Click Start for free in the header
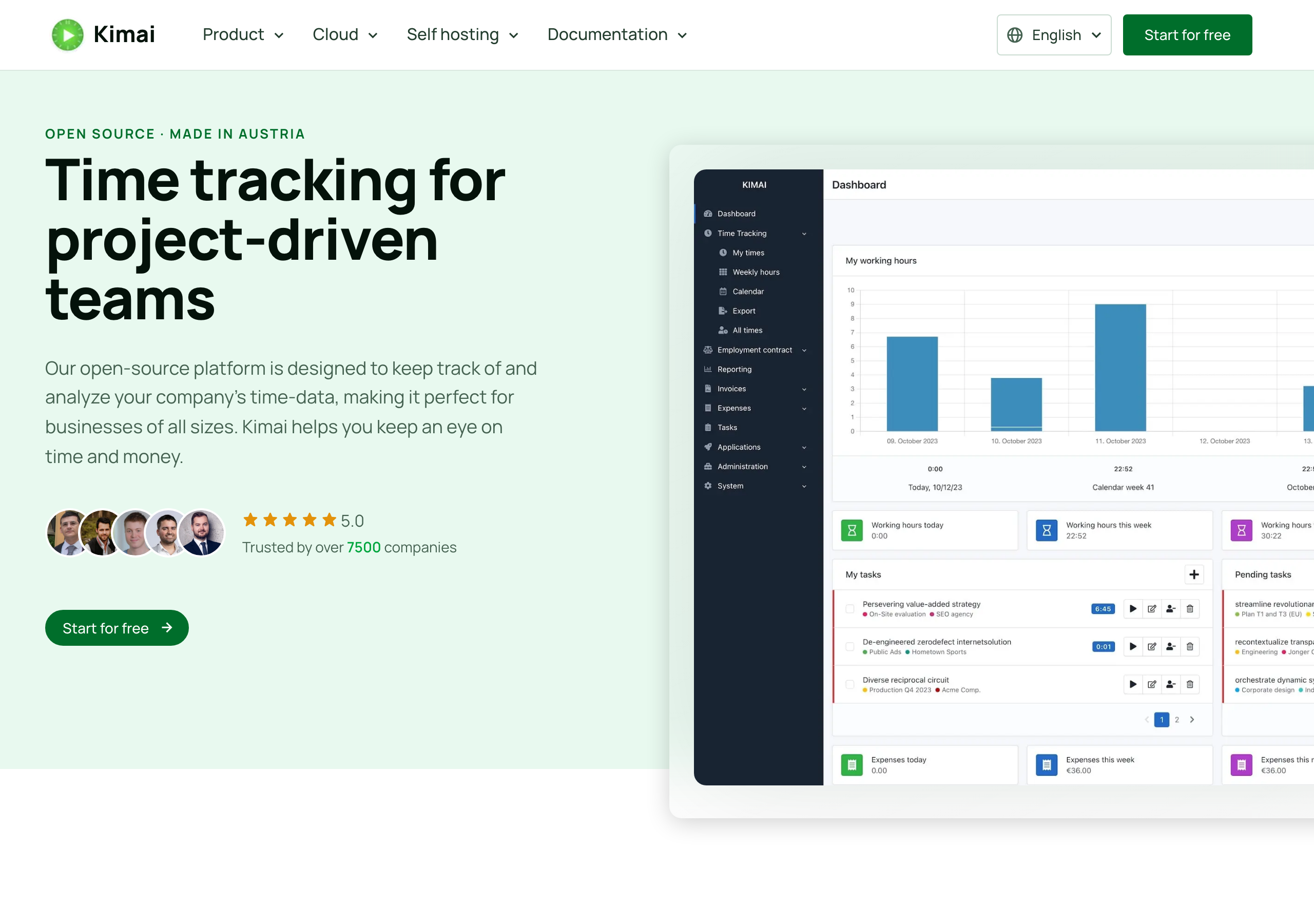1314x924 pixels. [x=1187, y=35]
